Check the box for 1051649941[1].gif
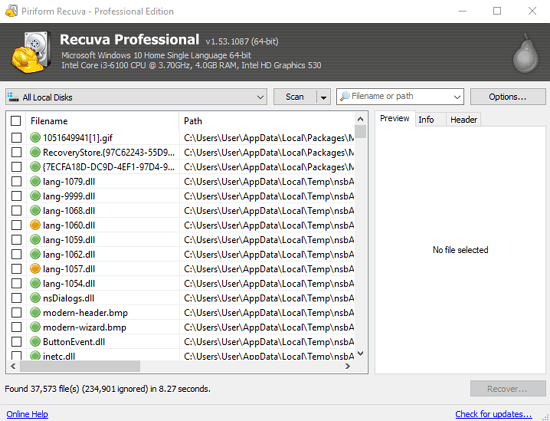This screenshot has height=421, width=550. pyautogui.click(x=16, y=138)
